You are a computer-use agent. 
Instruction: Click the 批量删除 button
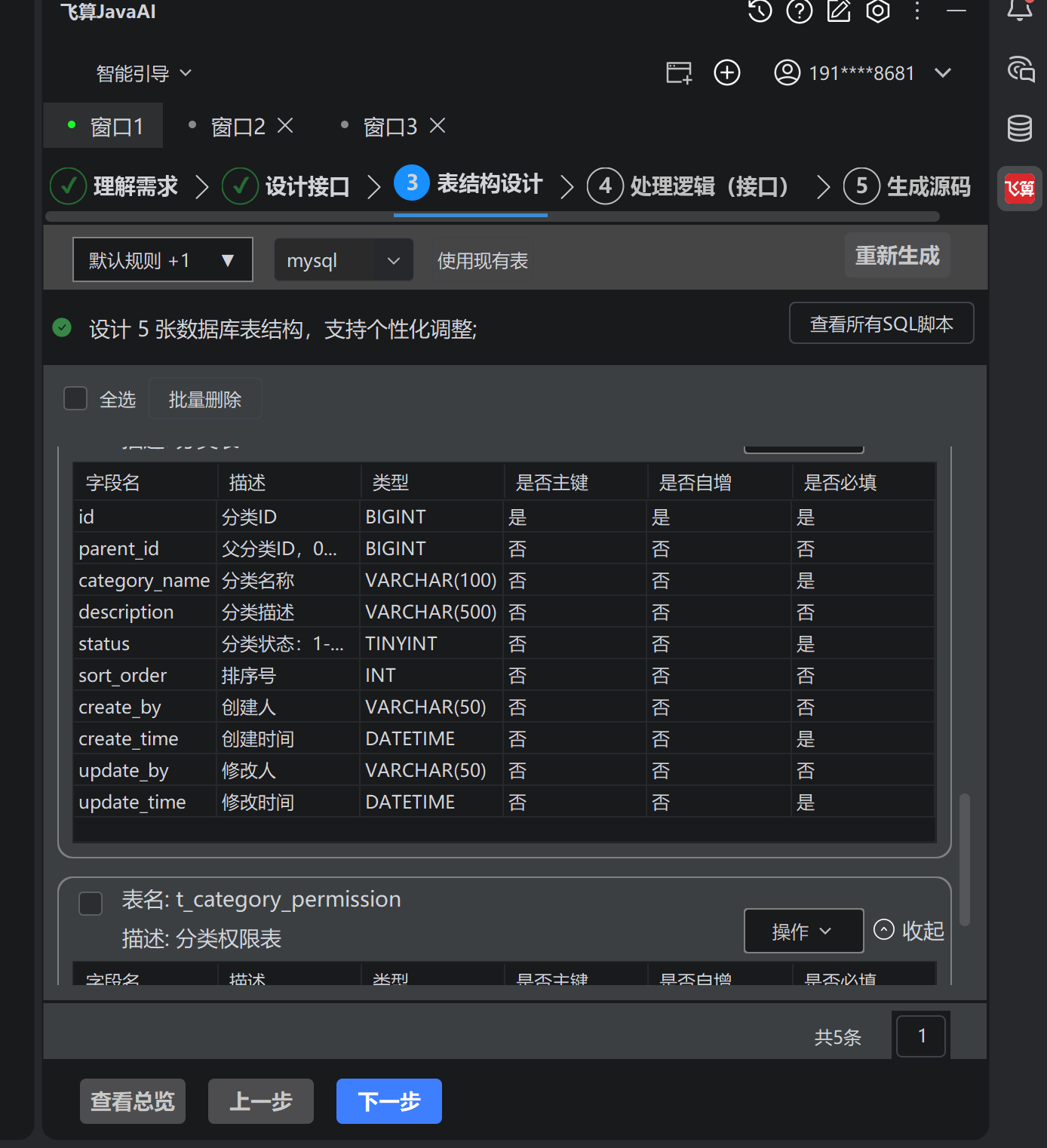click(x=205, y=398)
